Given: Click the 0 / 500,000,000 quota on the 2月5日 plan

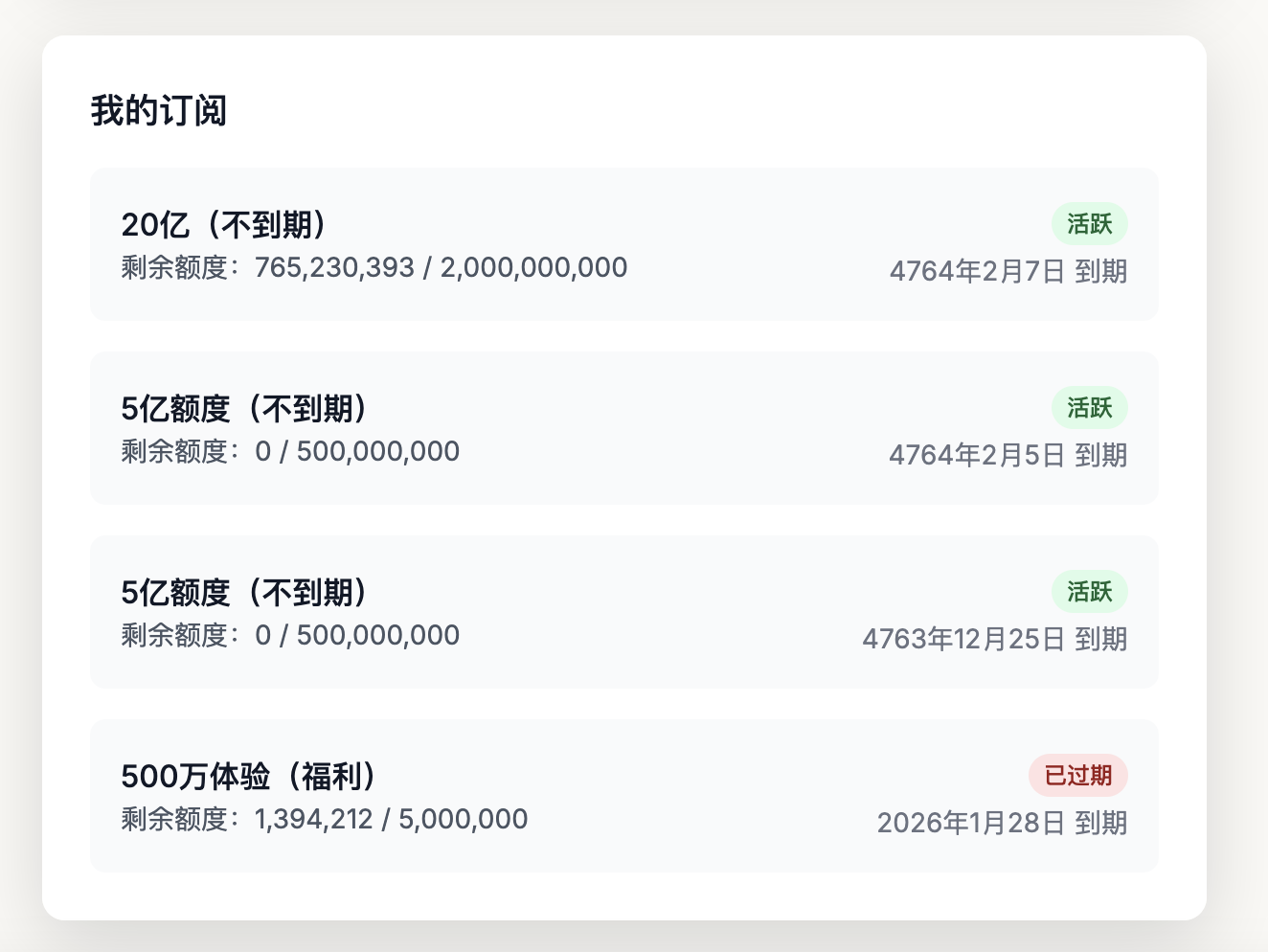Looking at the screenshot, I should [357, 451].
